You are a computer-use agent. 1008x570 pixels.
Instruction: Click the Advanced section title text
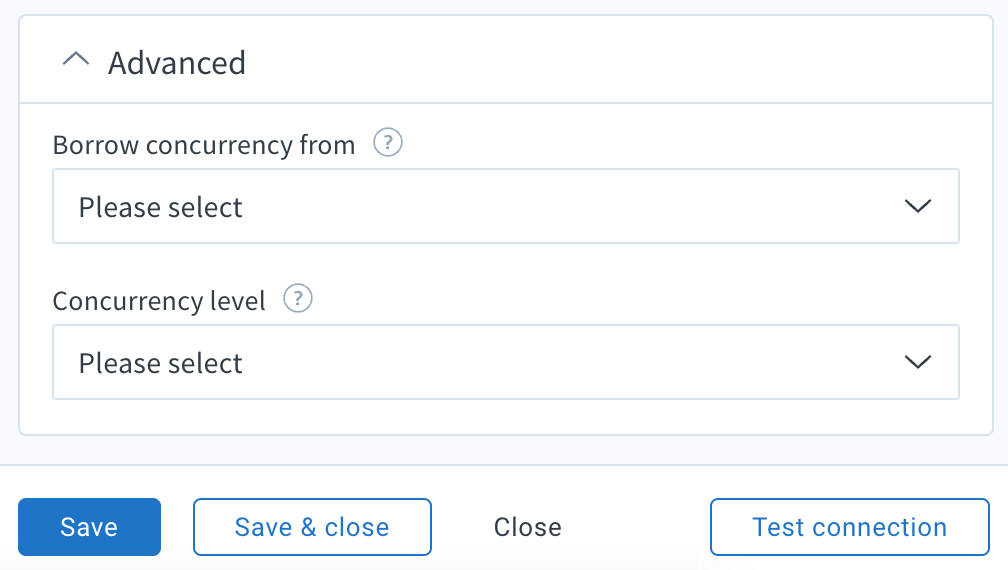(x=177, y=63)
